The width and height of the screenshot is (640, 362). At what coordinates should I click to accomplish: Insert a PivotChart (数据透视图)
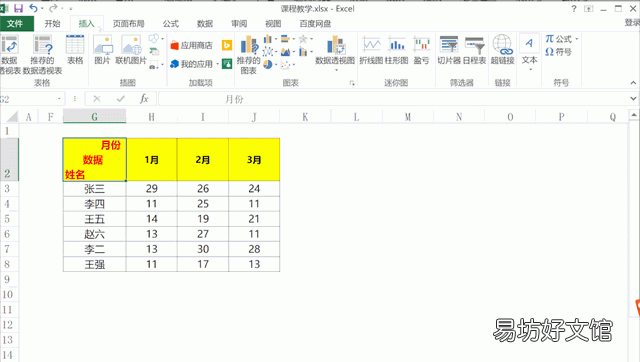(x=335, y=50)
